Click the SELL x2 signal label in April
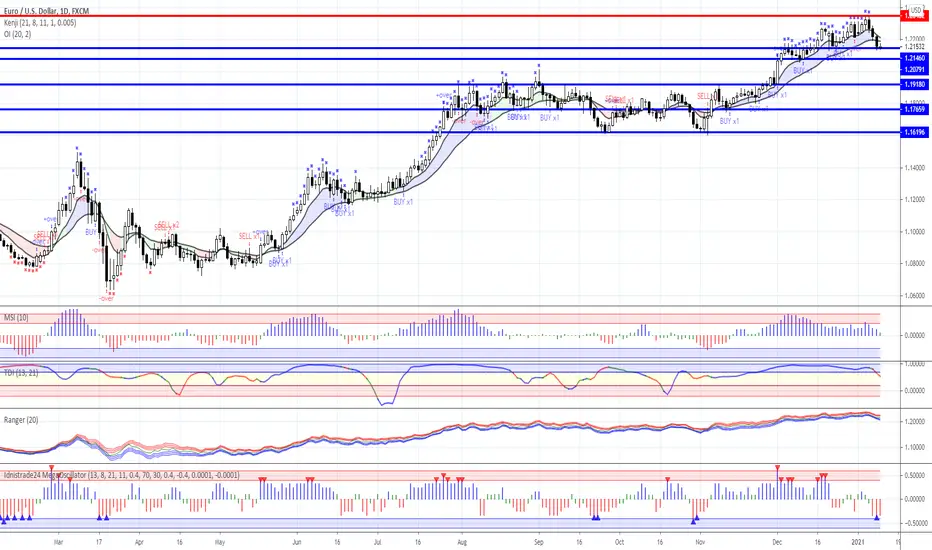The height and width of the screenshot is (550, 932). click(168, 225)
